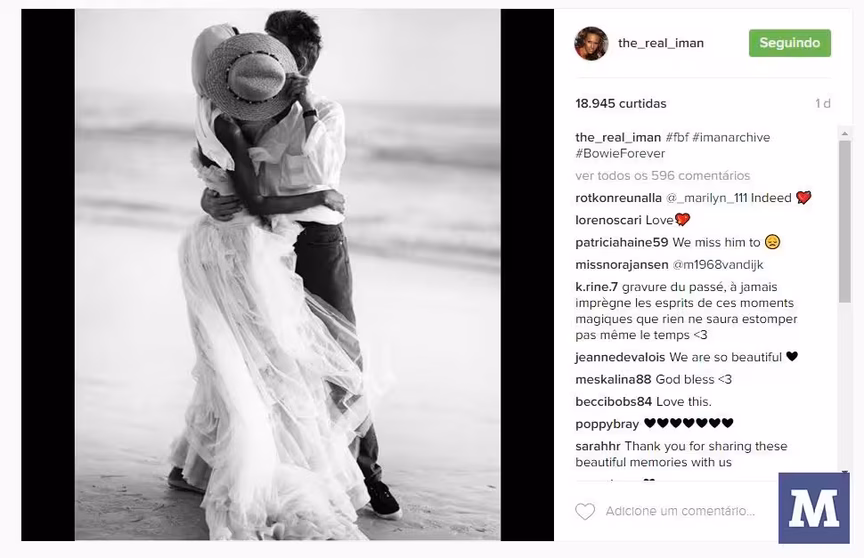Open the_real_iman profile avatar

[x=591, y=43]
